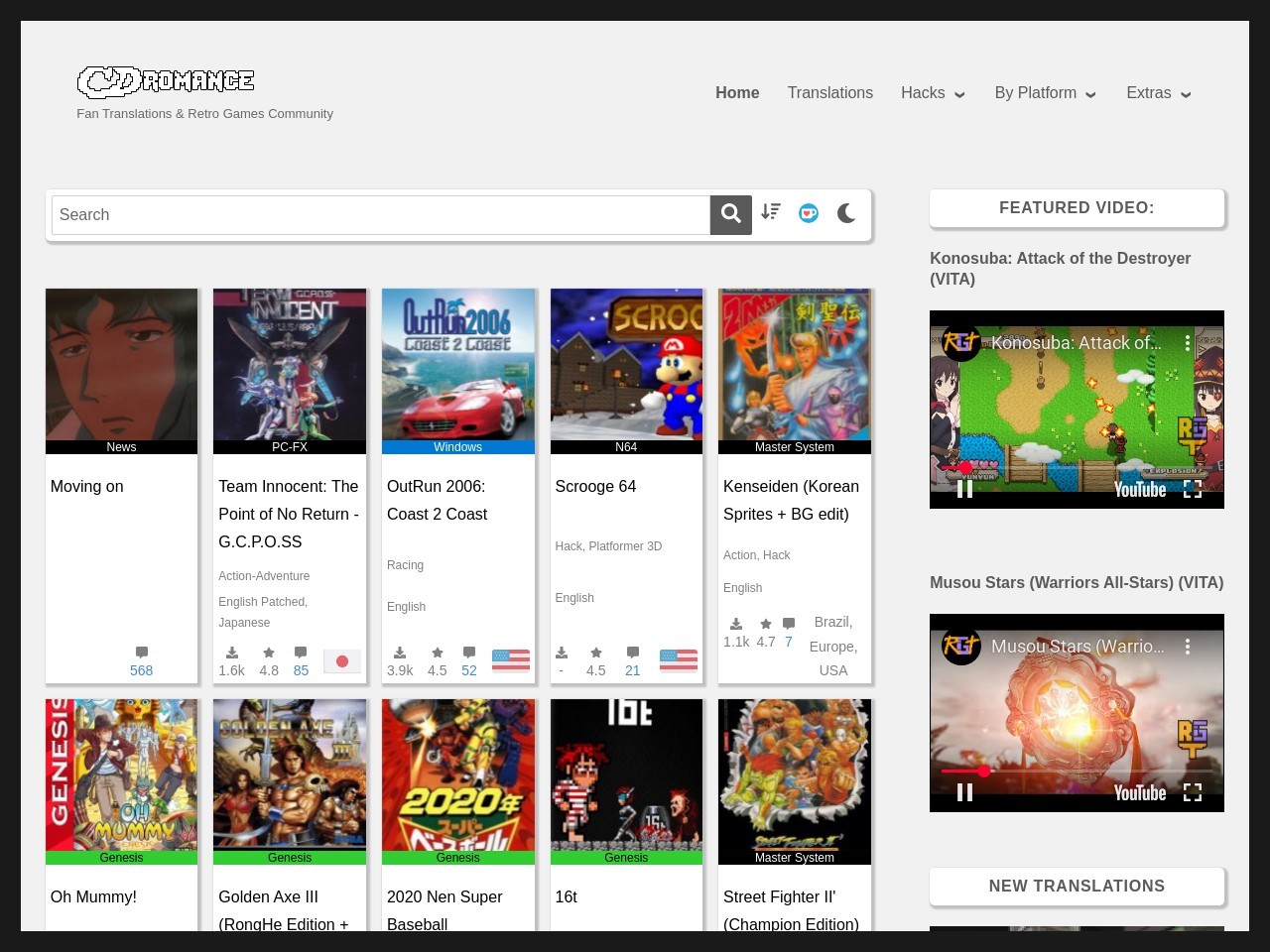
Task: Click comment icon on Scrooge 64 card
Action: (x=633, y=653)
